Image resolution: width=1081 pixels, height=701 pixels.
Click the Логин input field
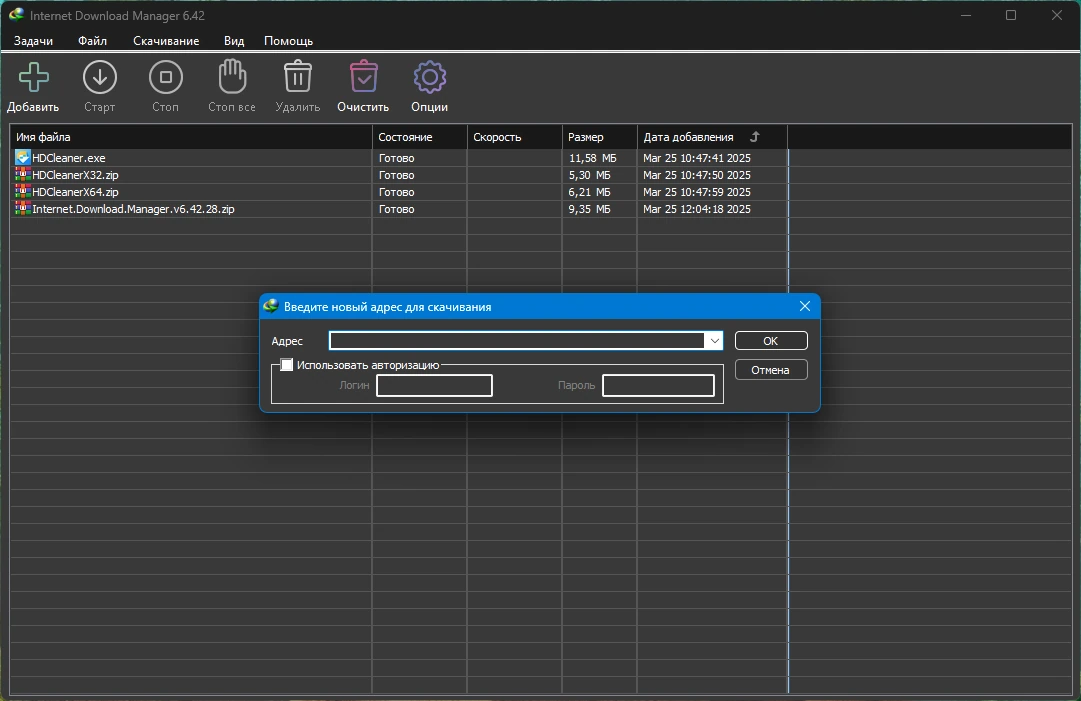click(434, 385)
